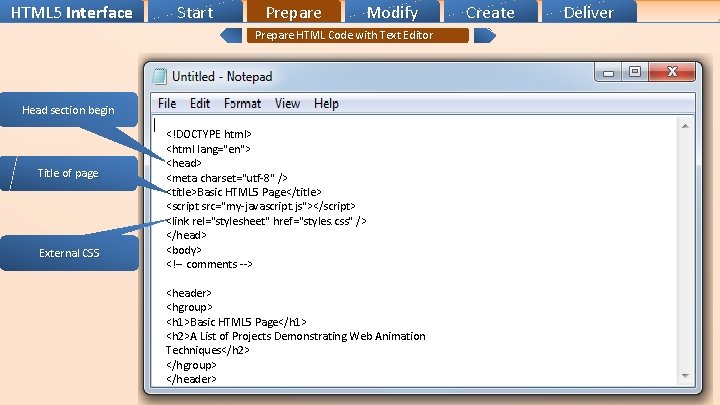Select the Deliver tab
The height and width of the screenshot is (405, 720).
[x=589, y=11]
